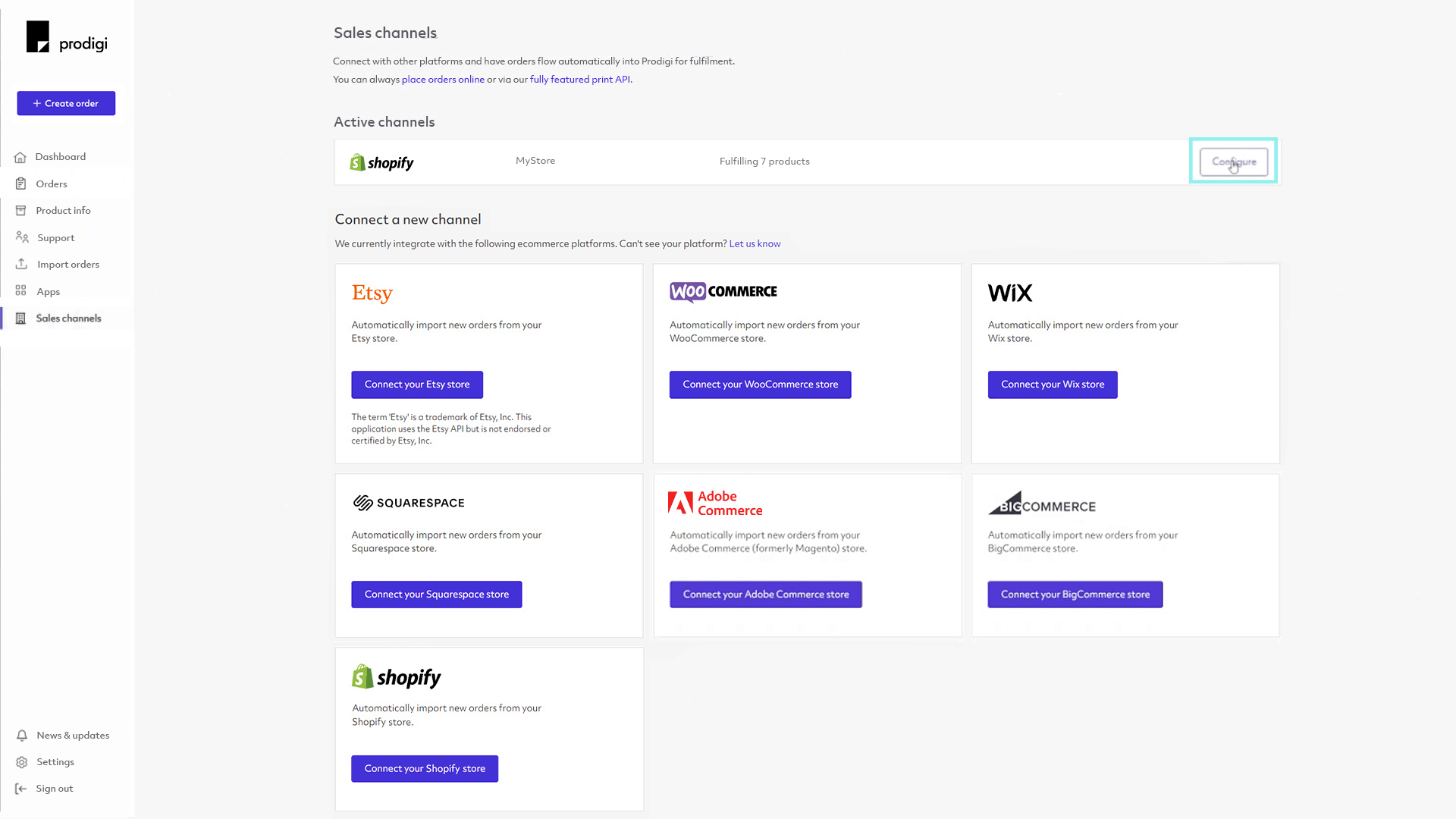Connect your Etsy store button
Screen dimensions: 1456x819
(417, 384)
